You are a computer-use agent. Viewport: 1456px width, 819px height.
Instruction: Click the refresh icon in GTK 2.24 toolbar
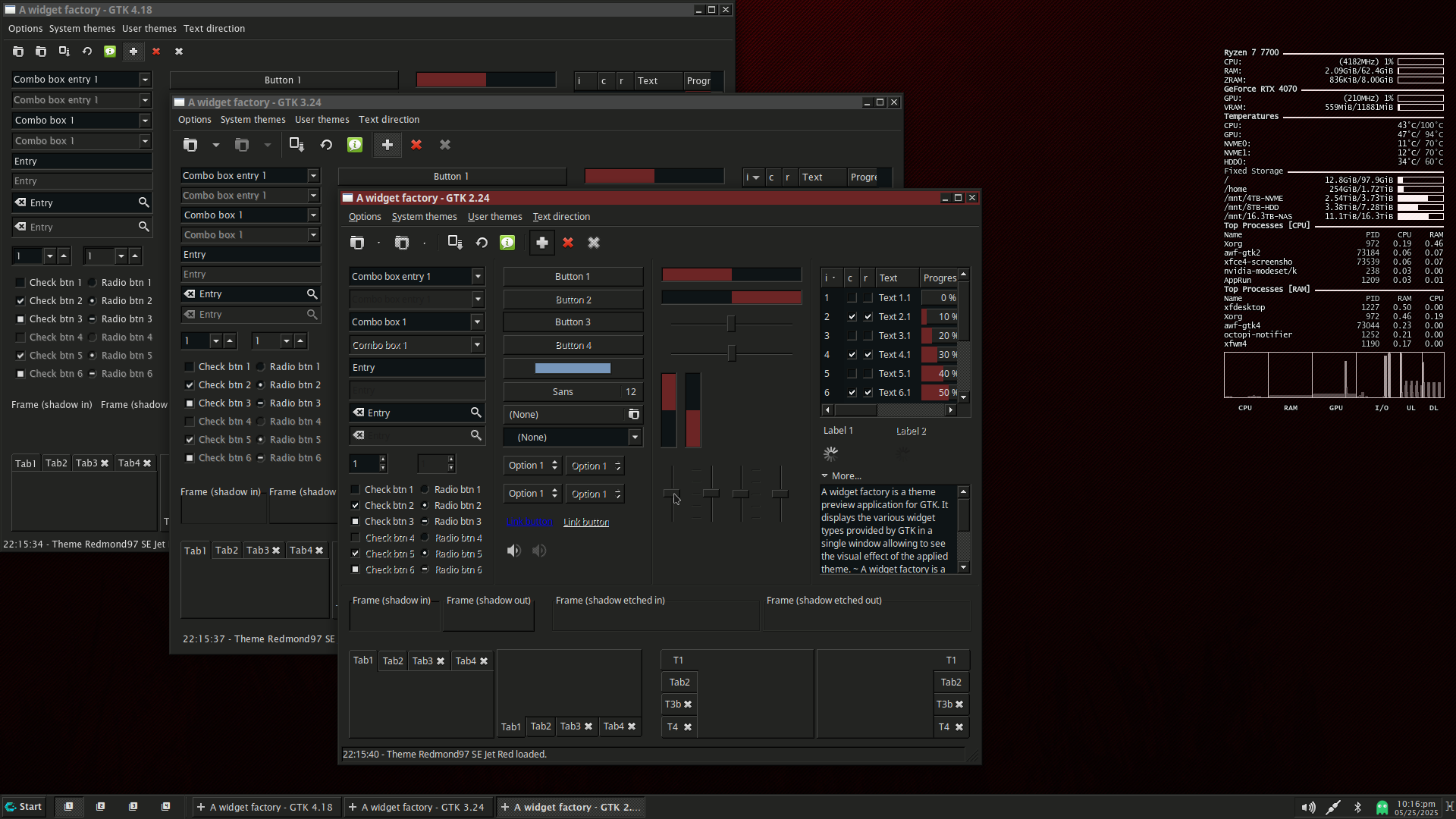[482, 243]
